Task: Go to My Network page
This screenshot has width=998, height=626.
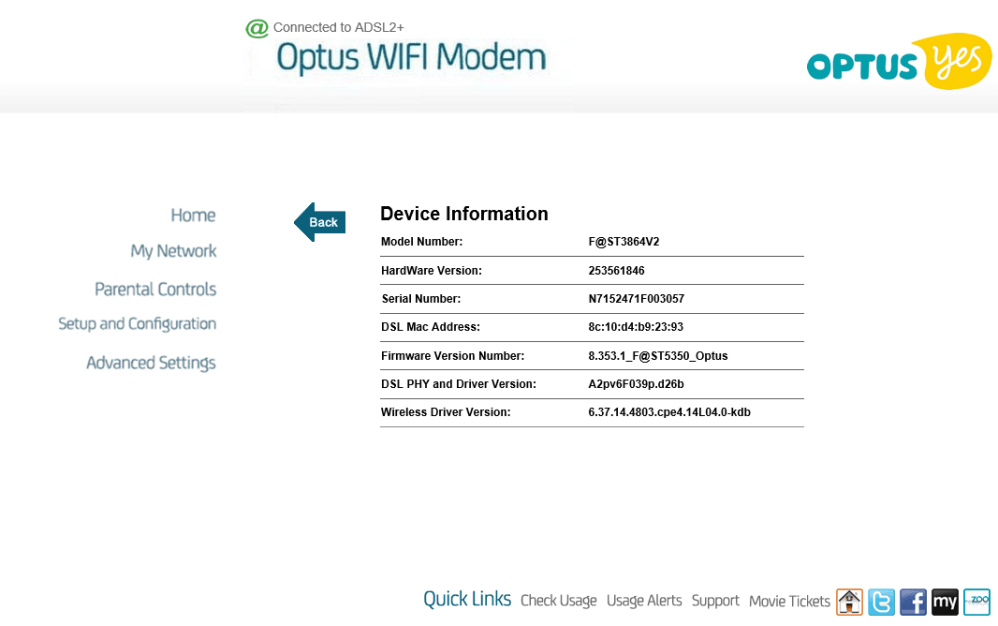Action: [173, 251]
